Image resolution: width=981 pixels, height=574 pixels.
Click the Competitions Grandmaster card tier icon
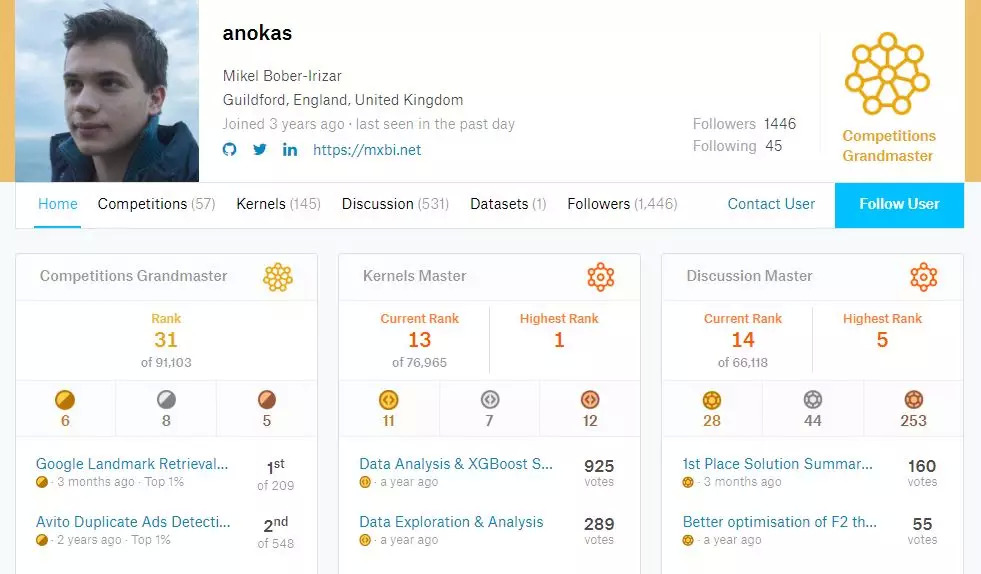pos(277,277)
